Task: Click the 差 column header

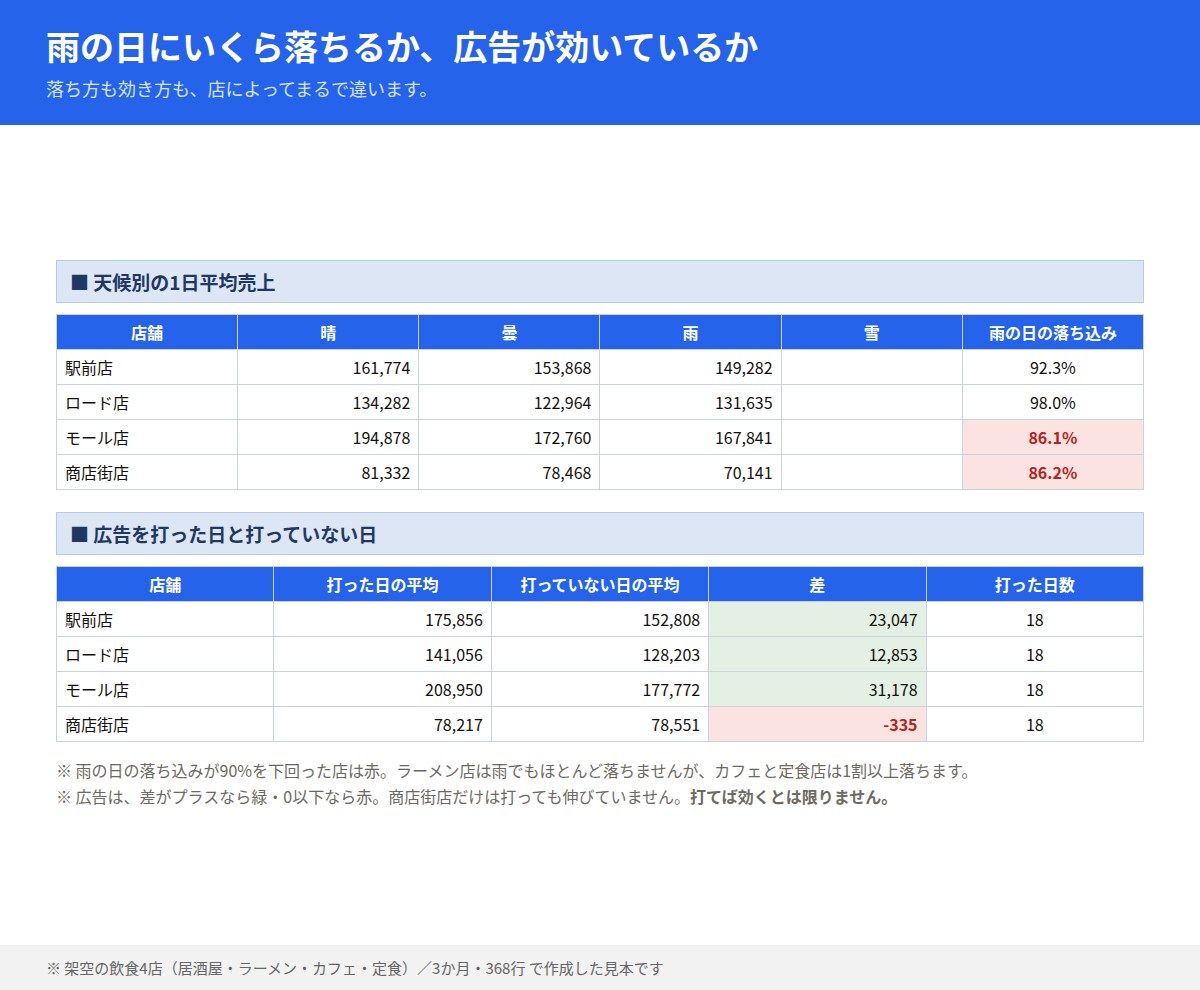Action: pyautogui.click(x=817, y=585)
